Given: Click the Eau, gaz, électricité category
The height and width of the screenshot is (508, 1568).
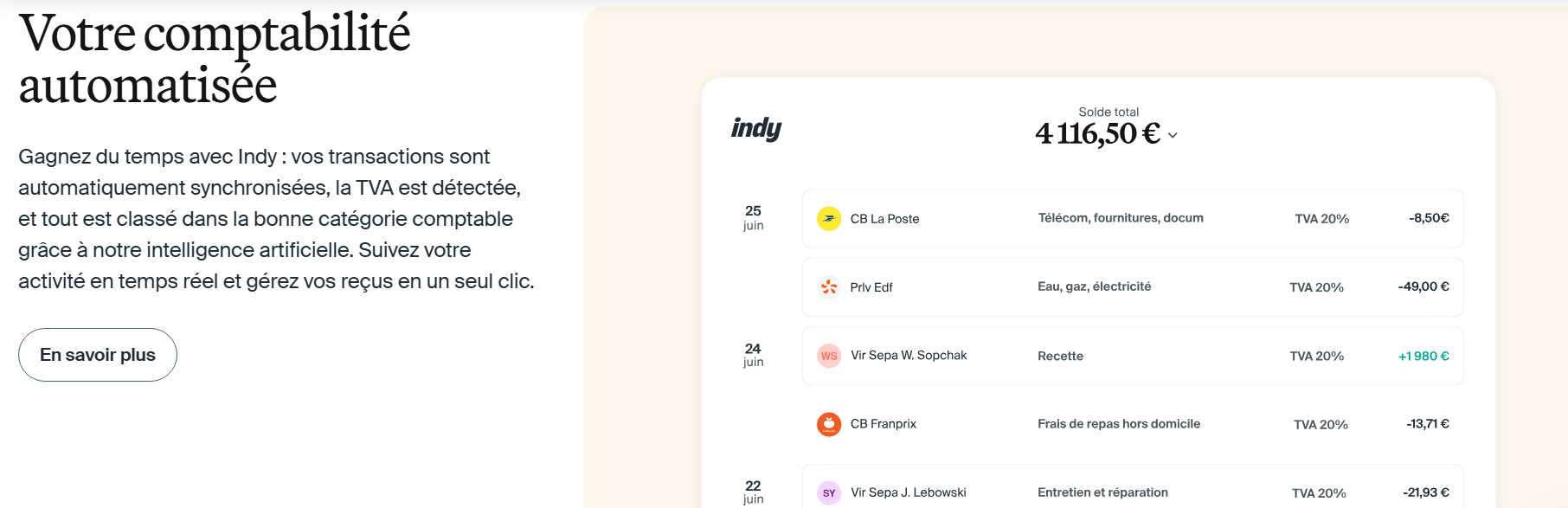Looking at the screenshot, I should (x=1094, y=286).
